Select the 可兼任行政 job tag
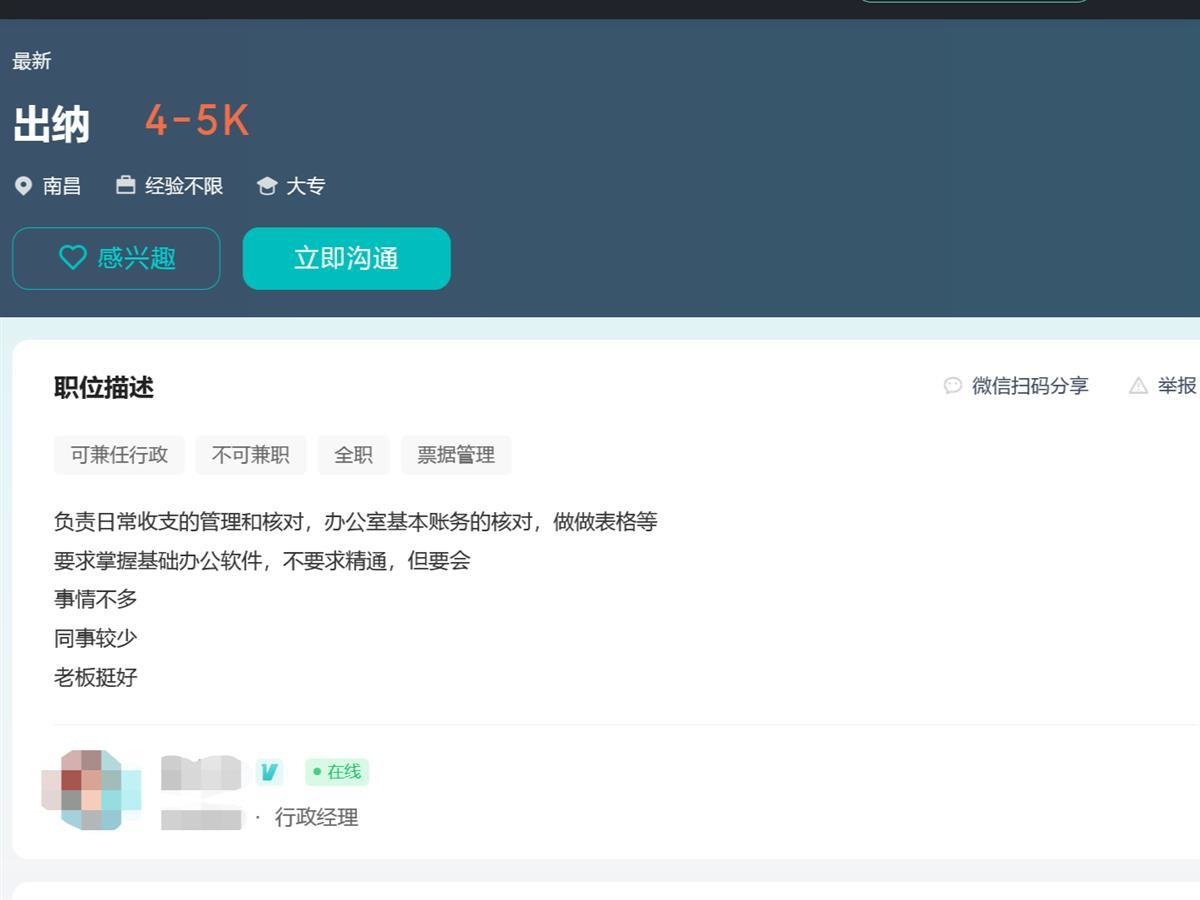 119,455
